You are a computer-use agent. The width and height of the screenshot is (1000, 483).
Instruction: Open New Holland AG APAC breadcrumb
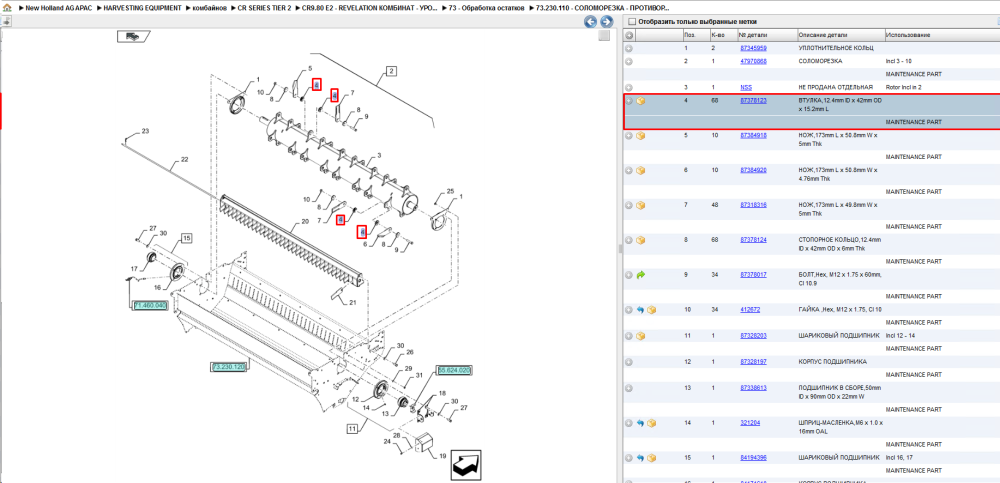point(59,8)
